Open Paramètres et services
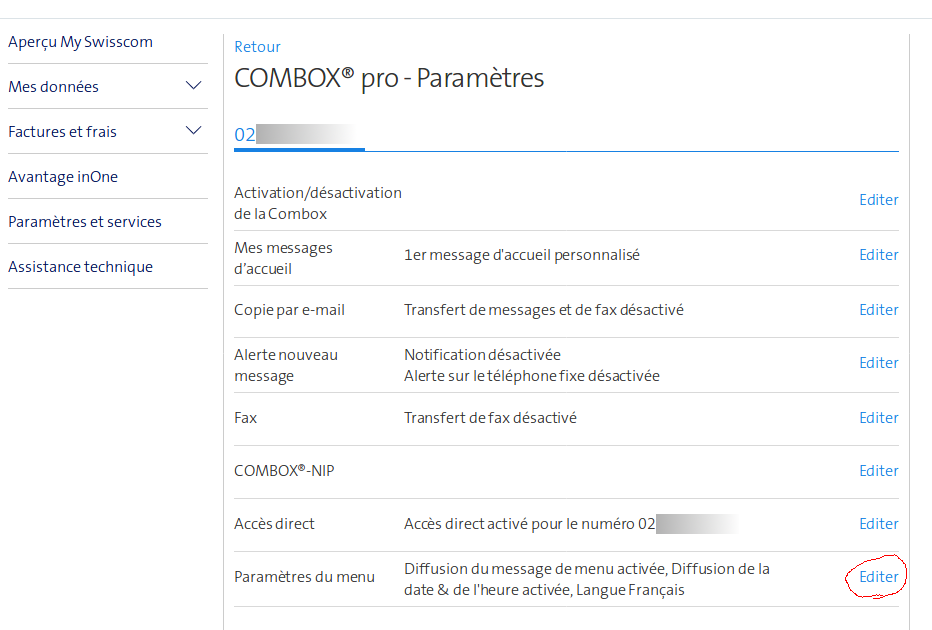This screenshot has width=932, height=630. coord(87,221)
